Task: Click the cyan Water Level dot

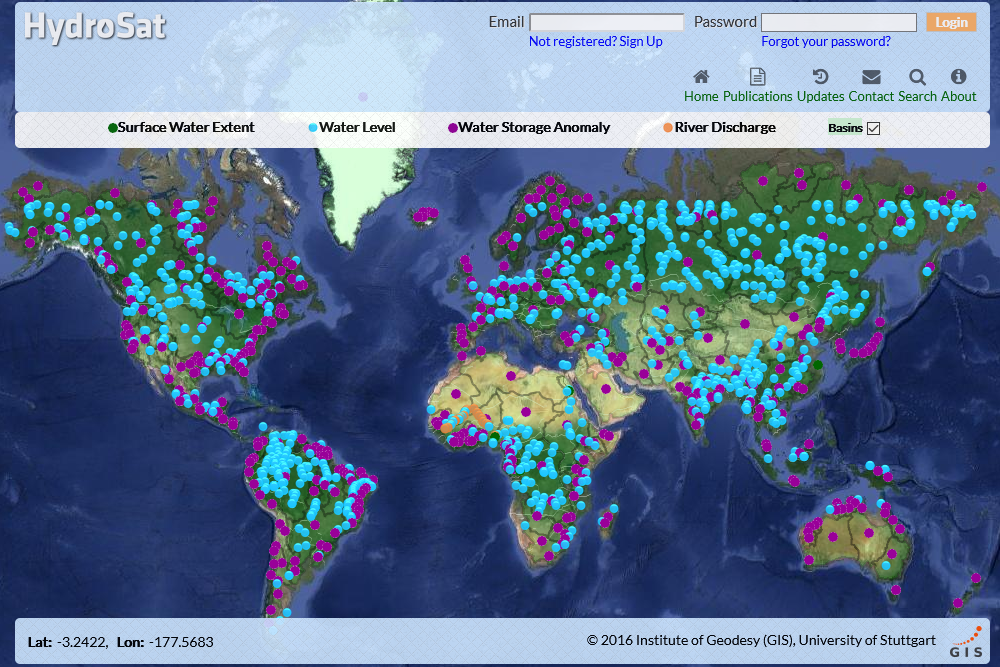Action: tap(313, 128)
